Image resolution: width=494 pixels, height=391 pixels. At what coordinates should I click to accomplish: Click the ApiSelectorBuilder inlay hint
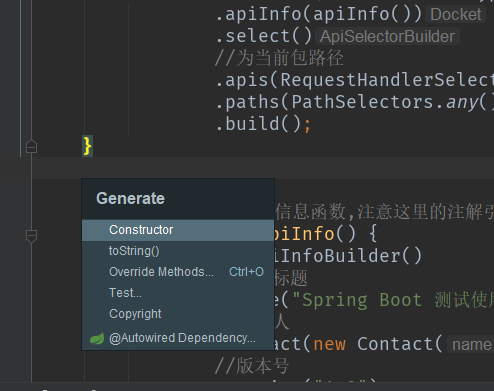click(387, 37)
